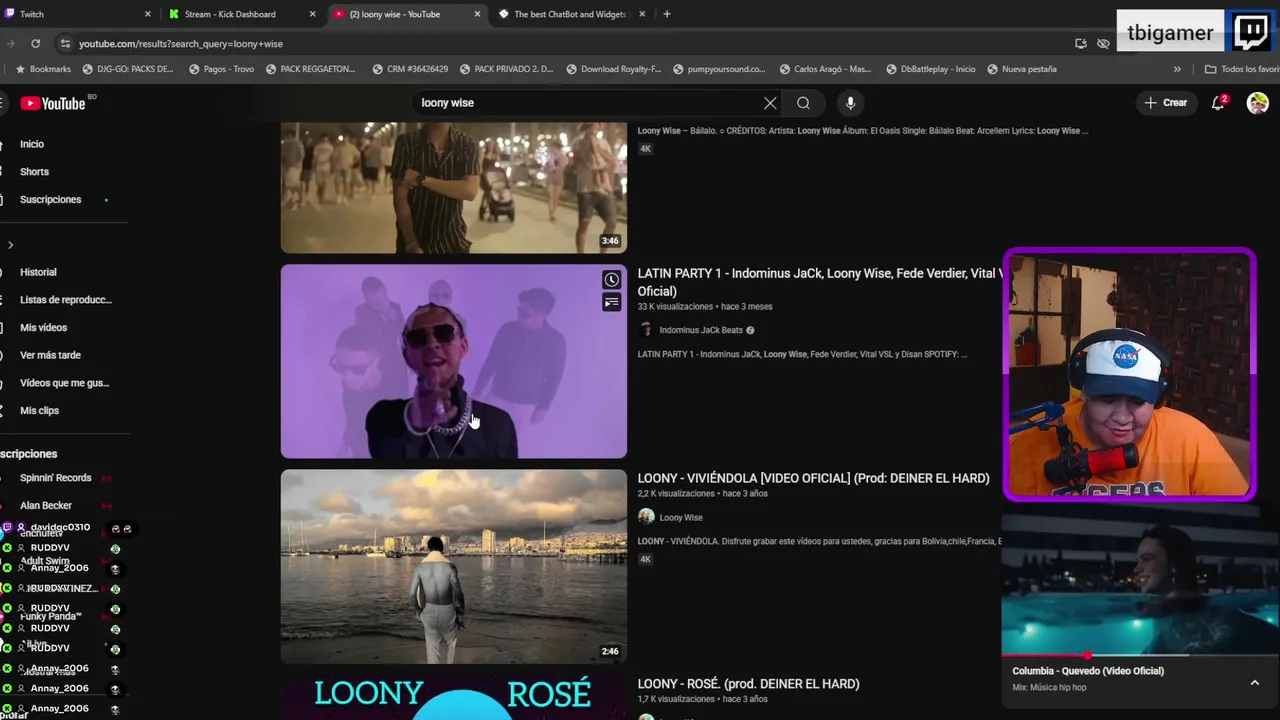Open the LOONY ROSÉ video thumbnail

(x=454, y=698)
